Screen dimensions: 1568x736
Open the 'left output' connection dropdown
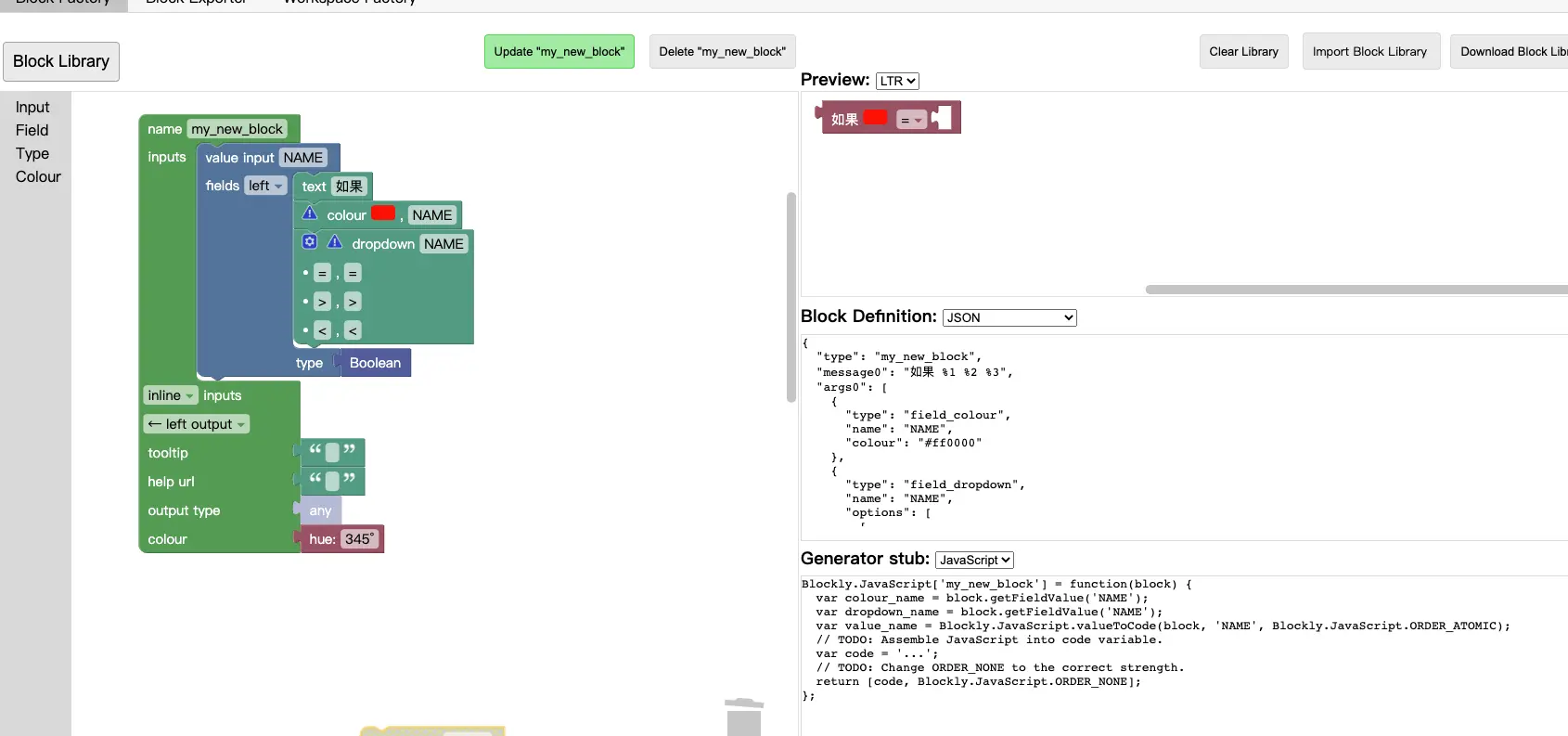(x=197, y=424)
